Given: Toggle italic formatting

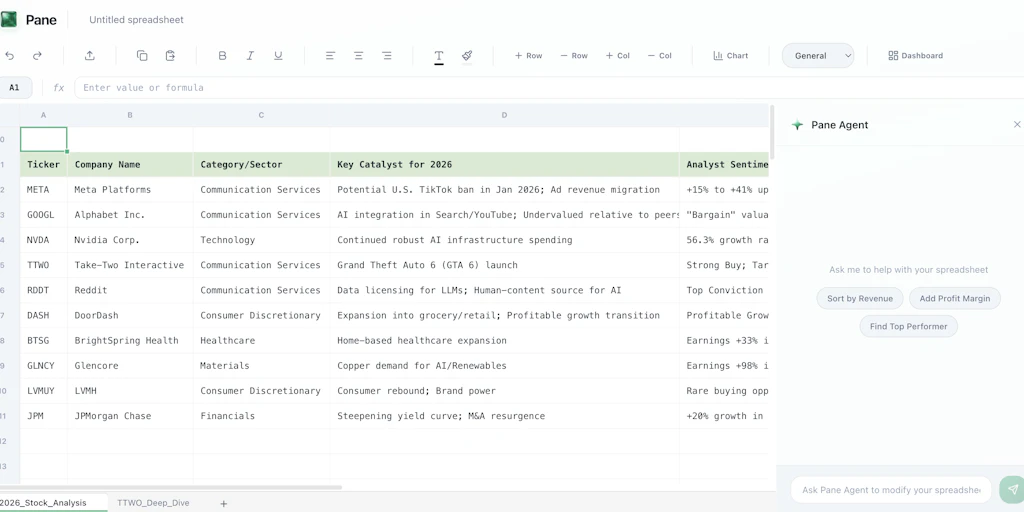Looking at the screenshot, I should 249,56.
